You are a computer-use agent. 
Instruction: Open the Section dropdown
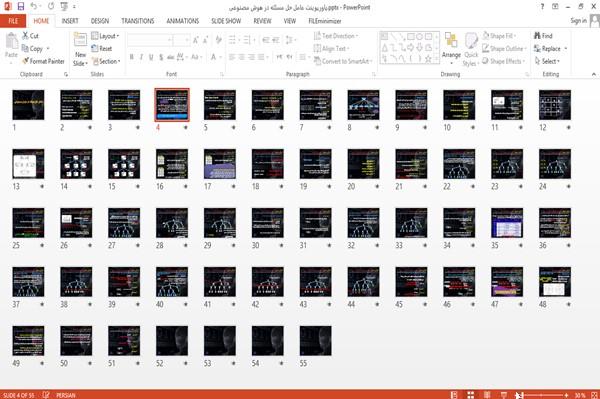coord(106,61)
